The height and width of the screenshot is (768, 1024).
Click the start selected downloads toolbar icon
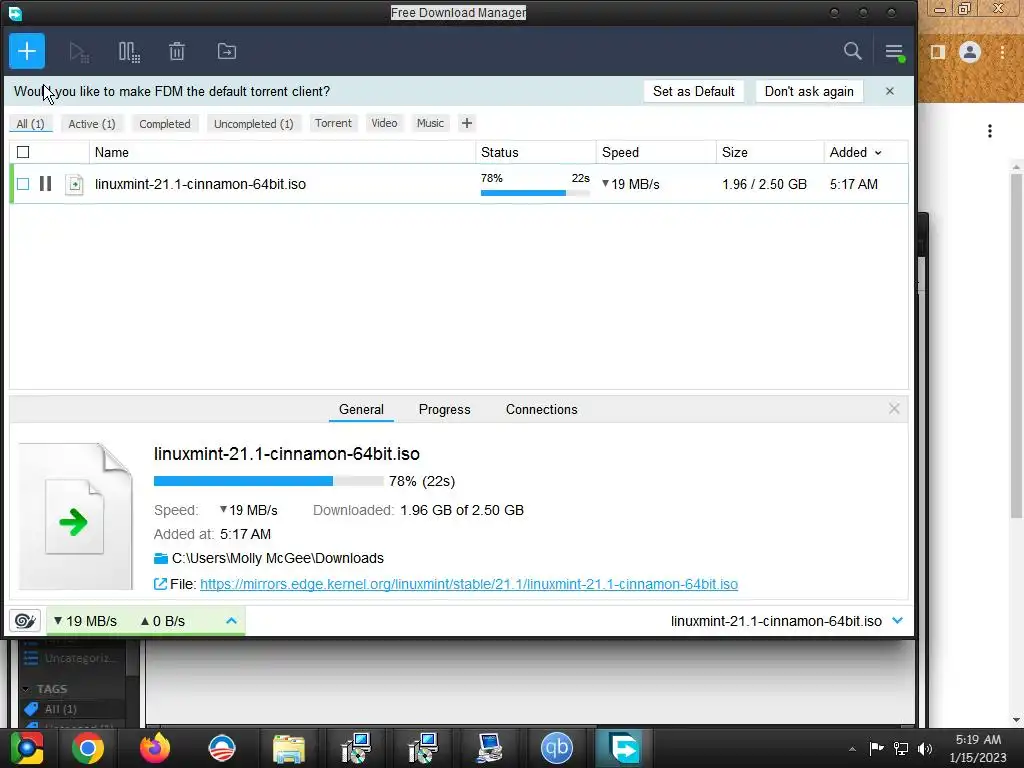[x=79, y=52]
